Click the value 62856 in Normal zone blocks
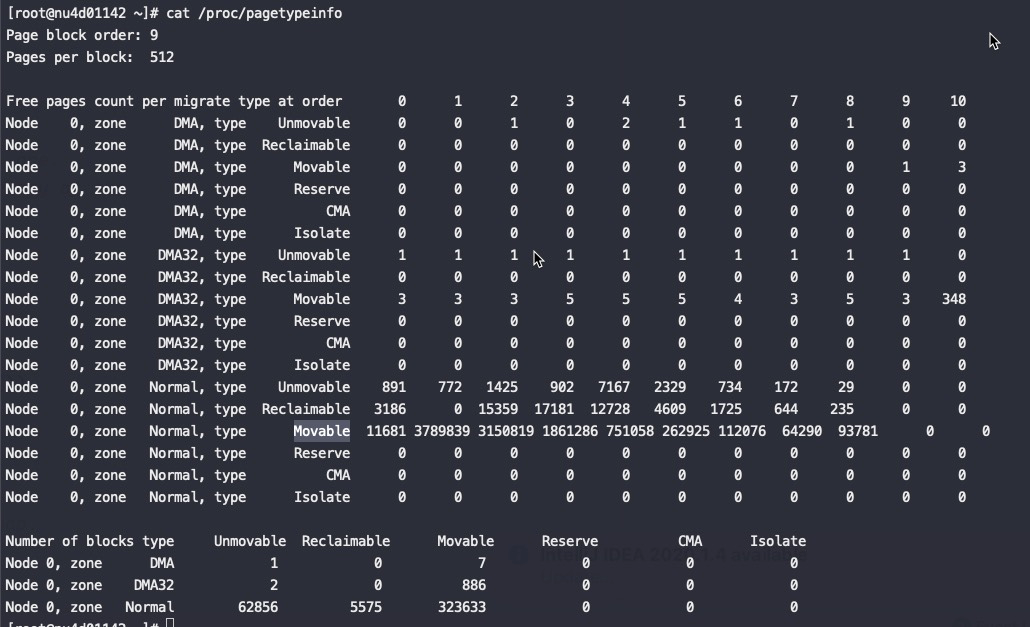The width and height of the screenshot is (1030, 627). tap(258, 607)
